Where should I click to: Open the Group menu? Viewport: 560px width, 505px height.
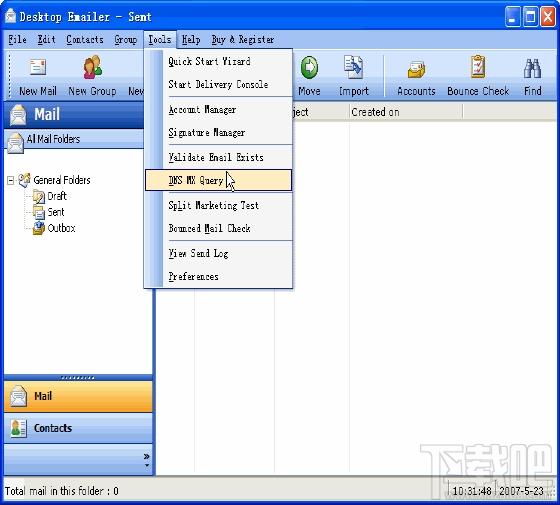[x=126, y=39]
